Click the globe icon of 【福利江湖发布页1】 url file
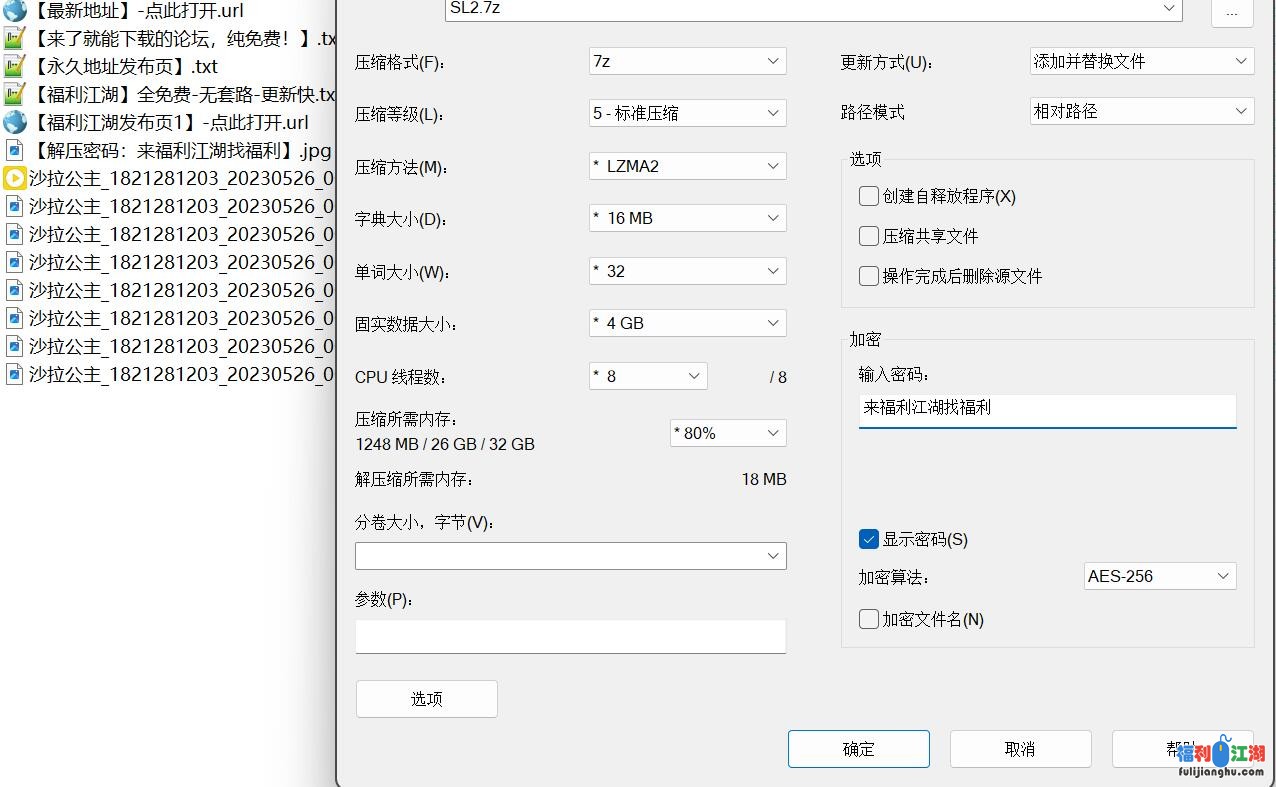The width and height of the screenshot is (1276, 787). point(14,123)
